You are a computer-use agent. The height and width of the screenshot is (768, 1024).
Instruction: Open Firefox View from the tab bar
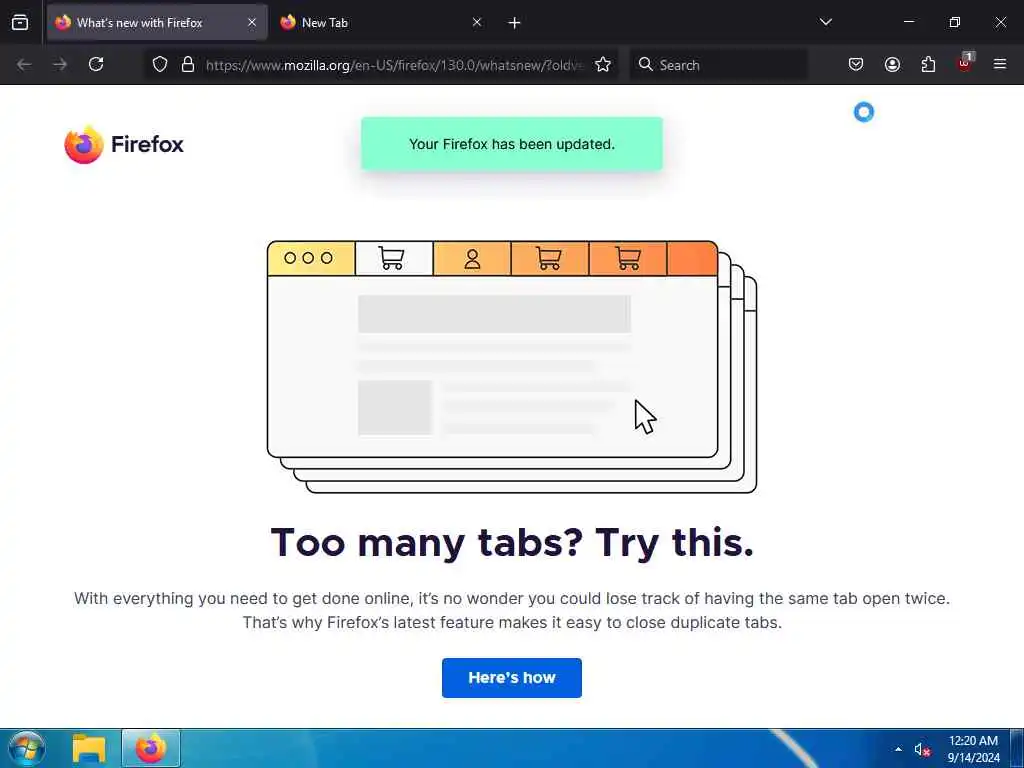tap(20, 23)
